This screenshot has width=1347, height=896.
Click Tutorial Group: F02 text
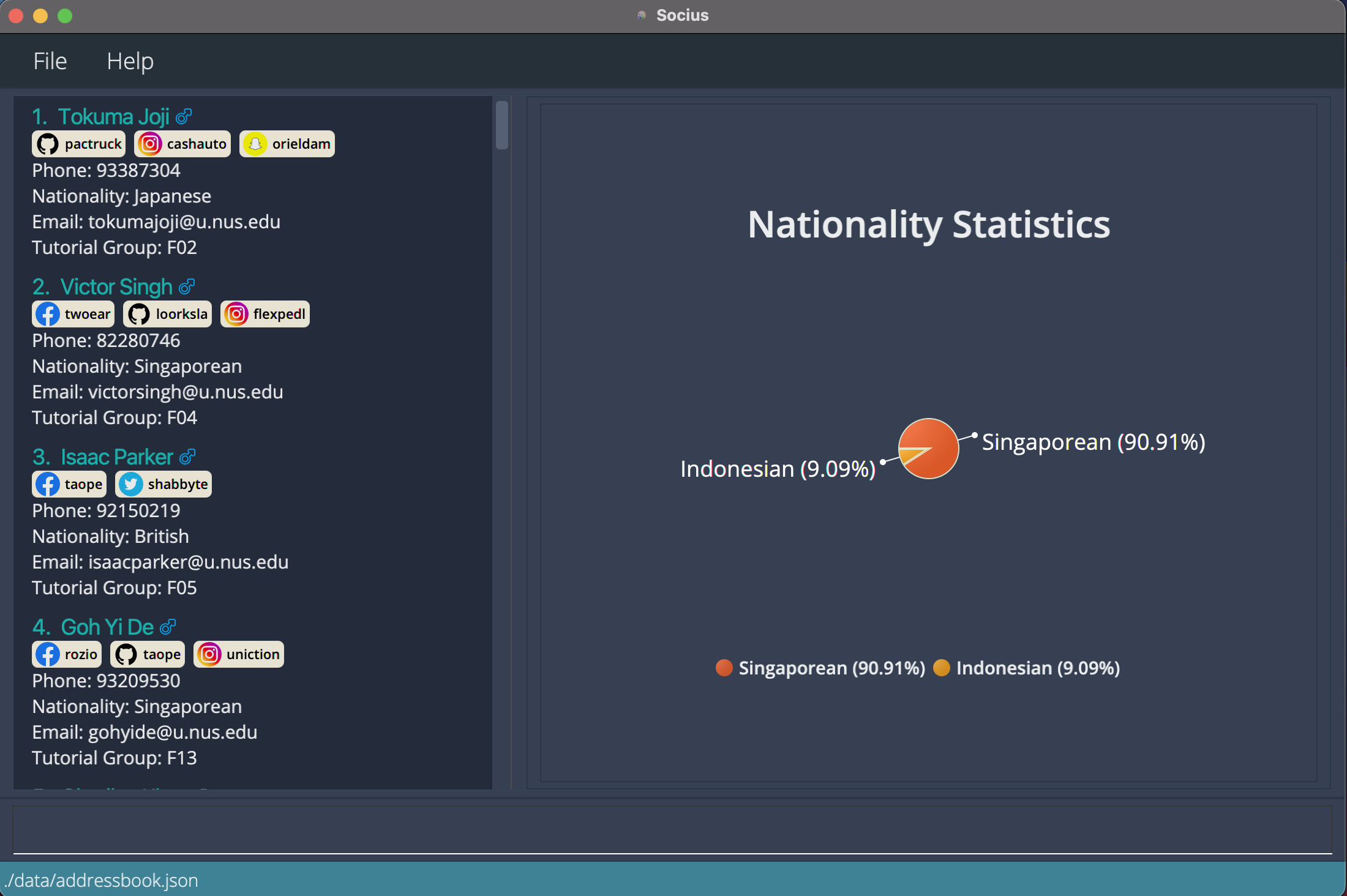(114, 247)
